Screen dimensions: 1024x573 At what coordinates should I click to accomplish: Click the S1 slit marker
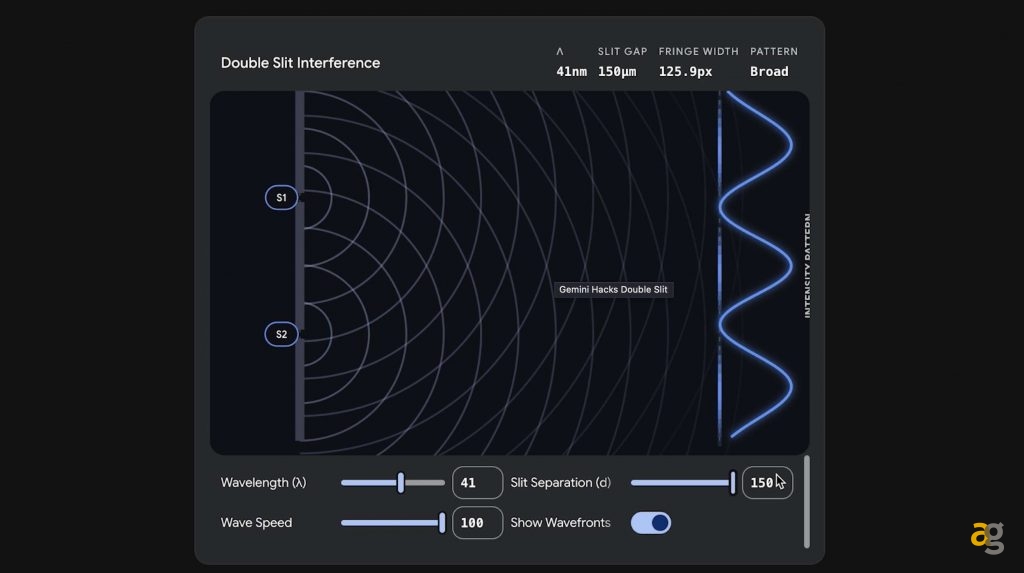[x=281, y=197]
